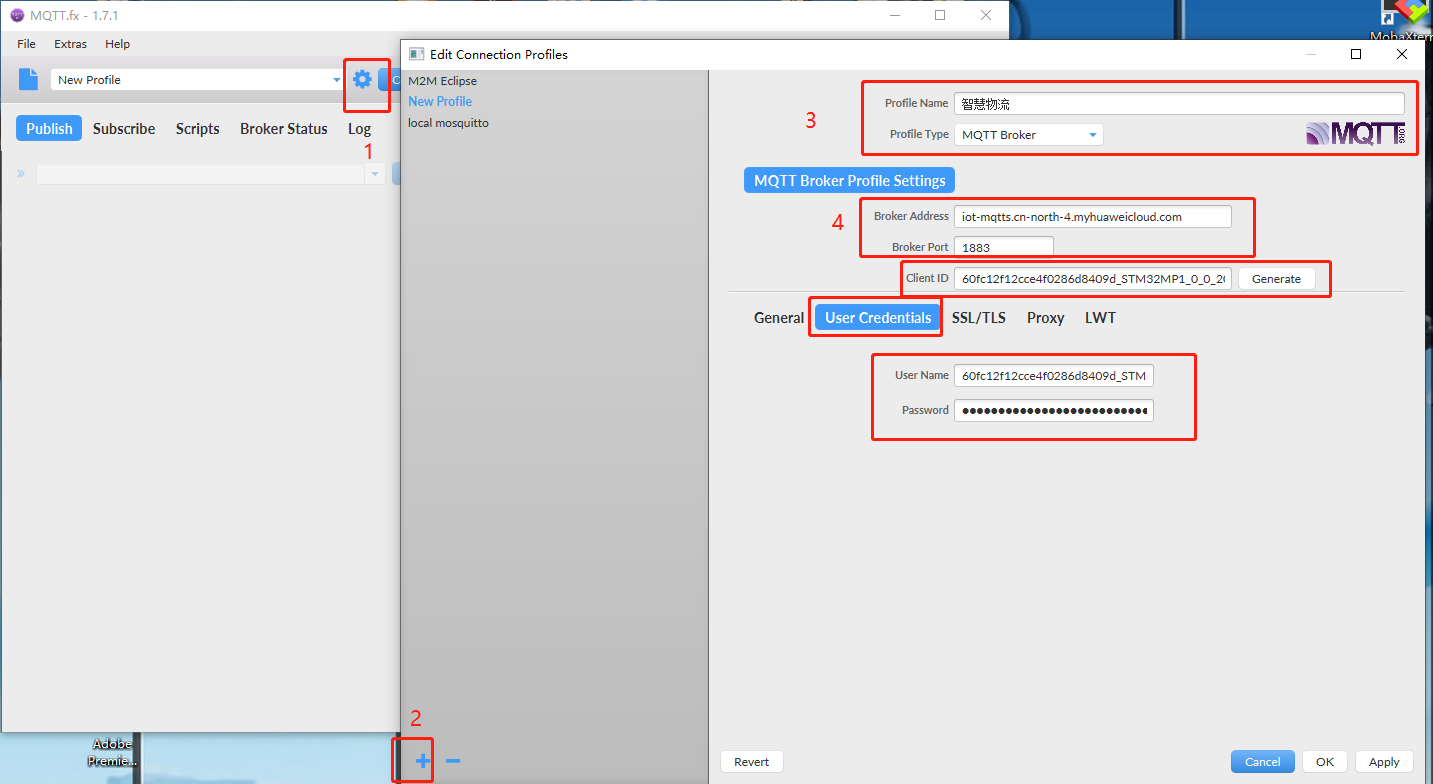The height and width of the screenshot is (784, 1433).
Task: Click the Password field
Action: coord(1054,410)
